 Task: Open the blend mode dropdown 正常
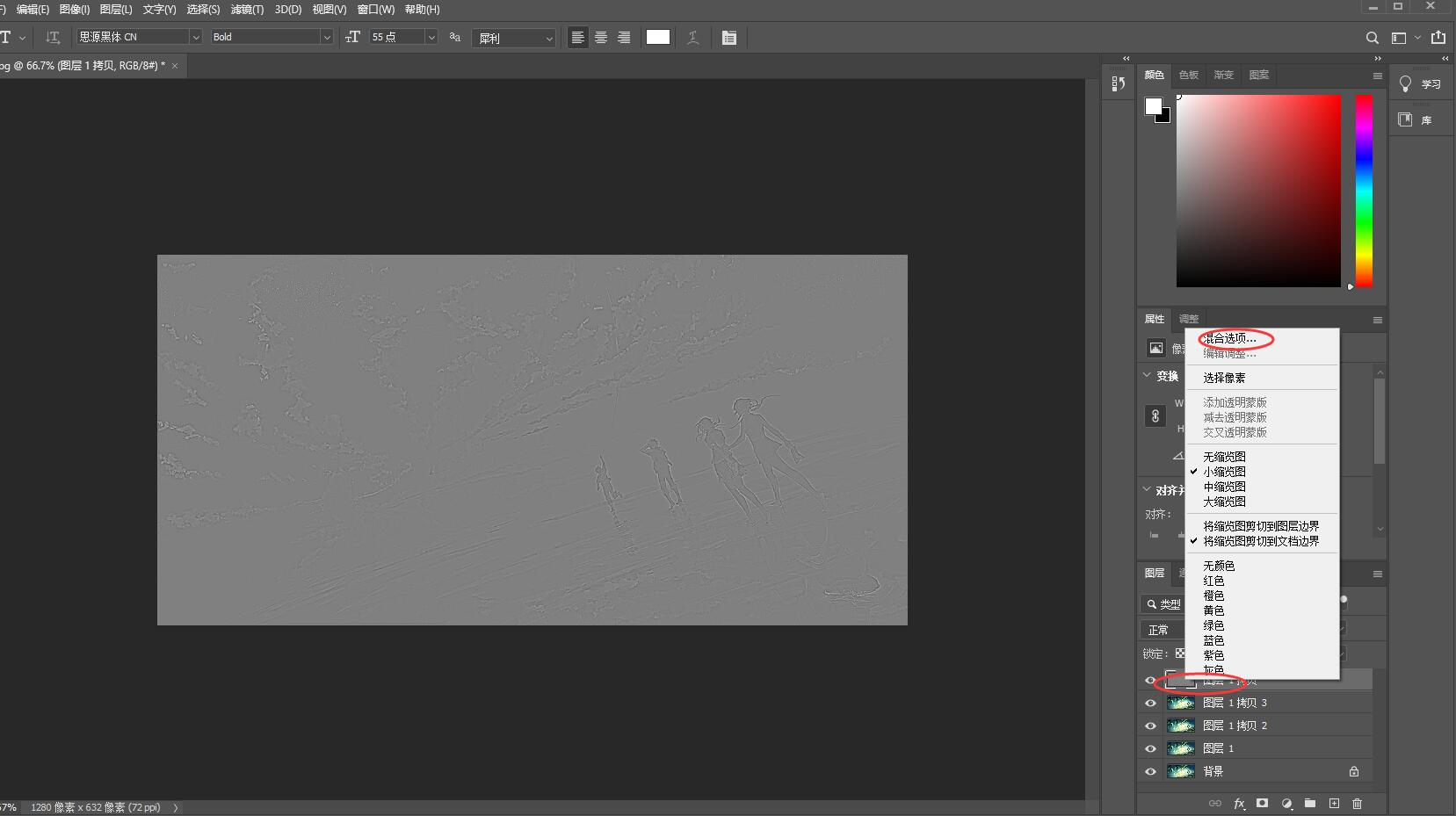1162,630
